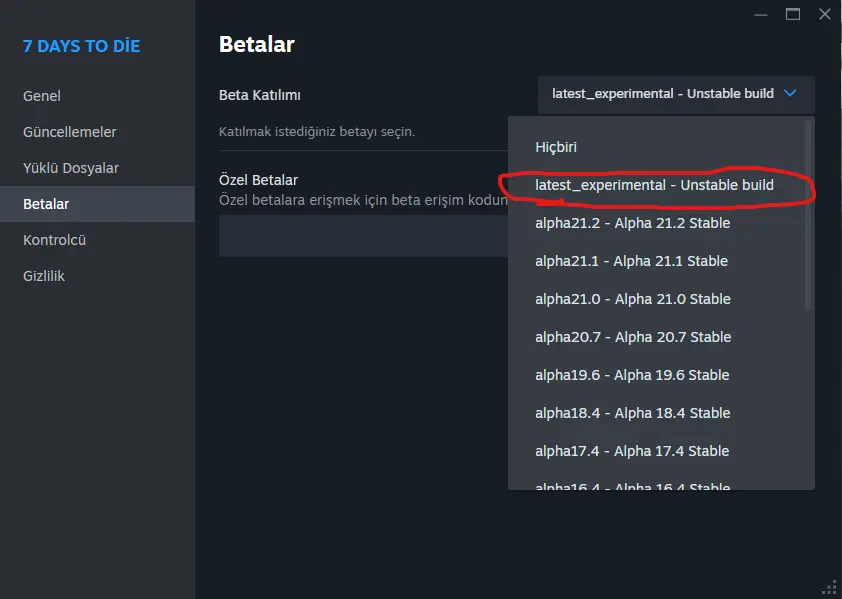
Task: Select the Betalar sidebar tab
Action: pos(97,204)
